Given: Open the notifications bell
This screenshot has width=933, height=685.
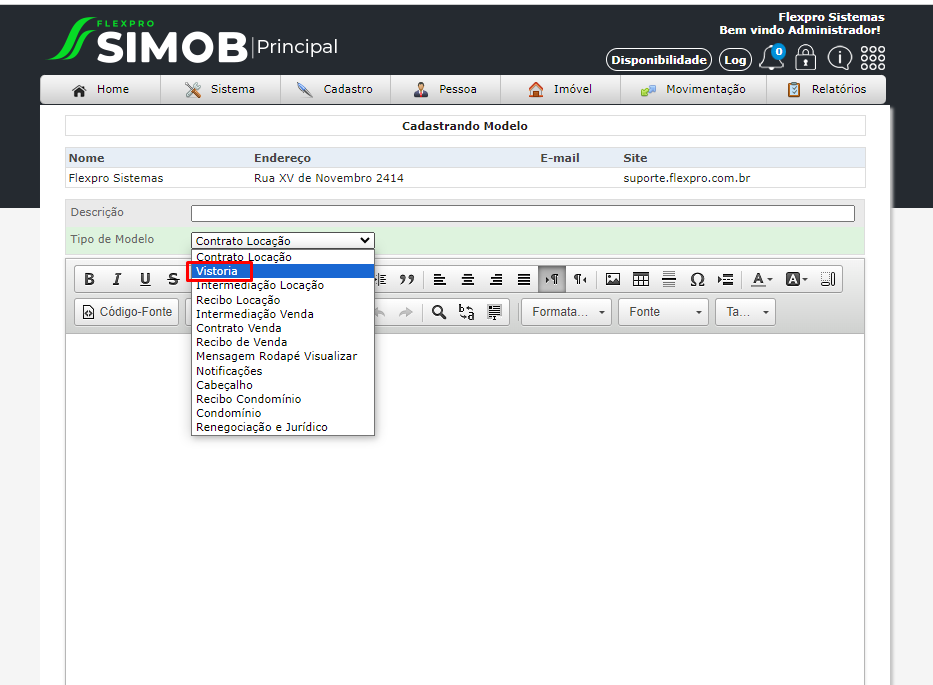Looking at the screenshot, I should tap(772, 58).
